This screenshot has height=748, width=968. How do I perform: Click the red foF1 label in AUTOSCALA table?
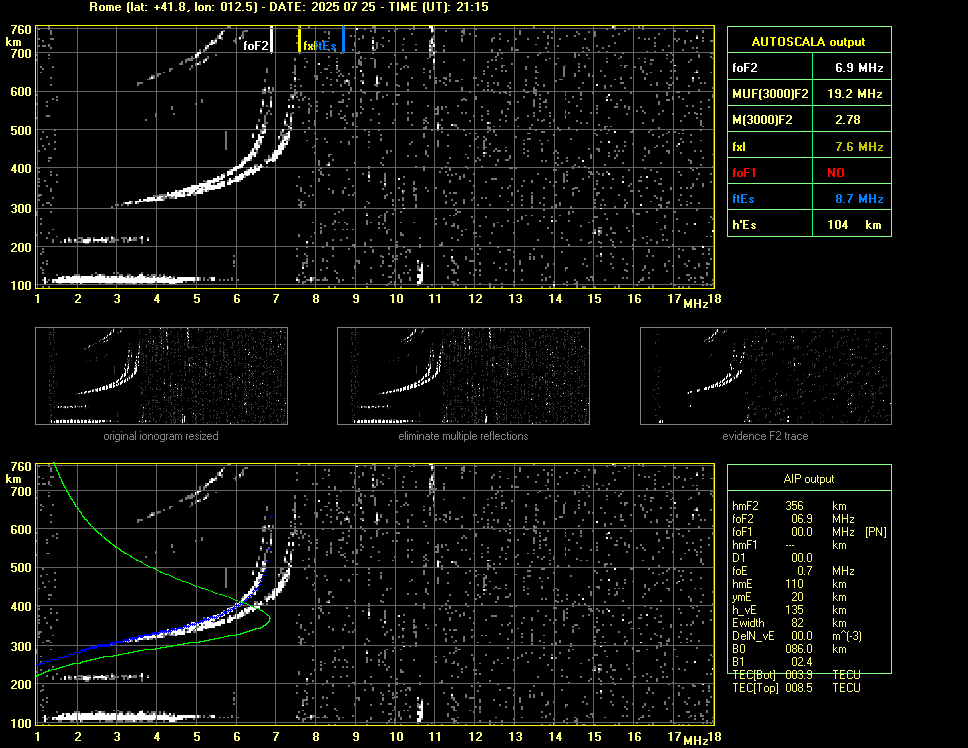[744, 173]
